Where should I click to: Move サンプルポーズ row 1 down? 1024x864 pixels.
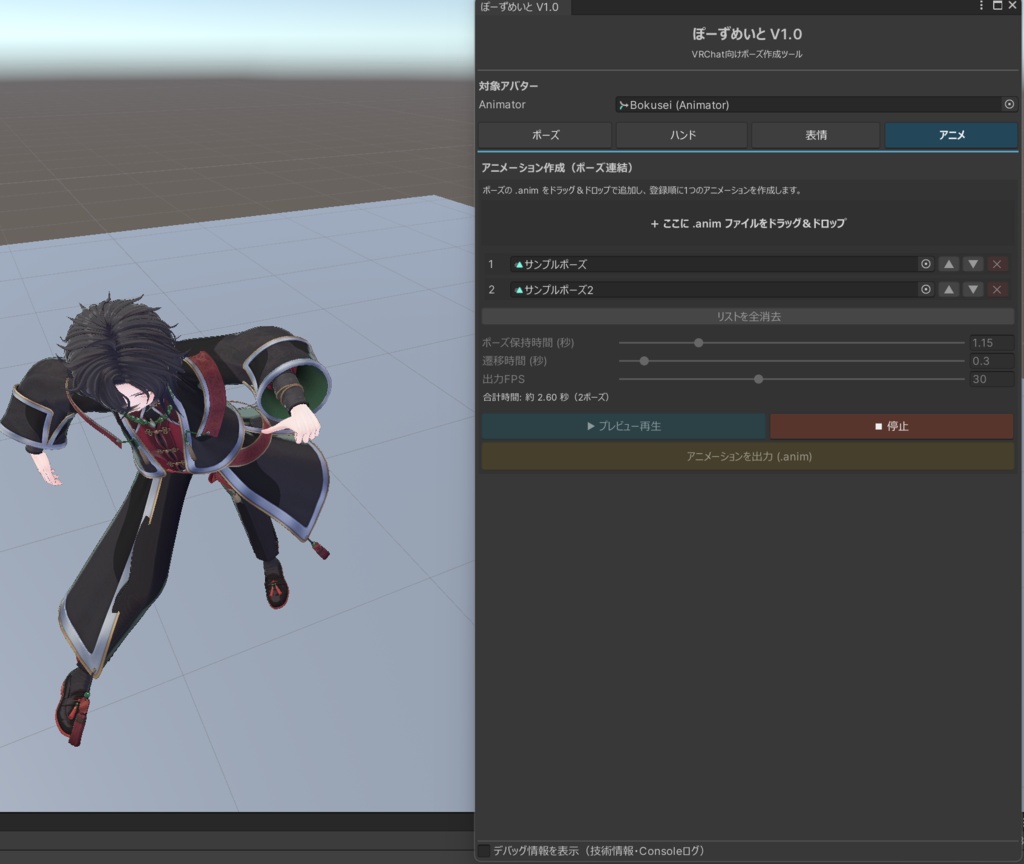coord(973,264)
